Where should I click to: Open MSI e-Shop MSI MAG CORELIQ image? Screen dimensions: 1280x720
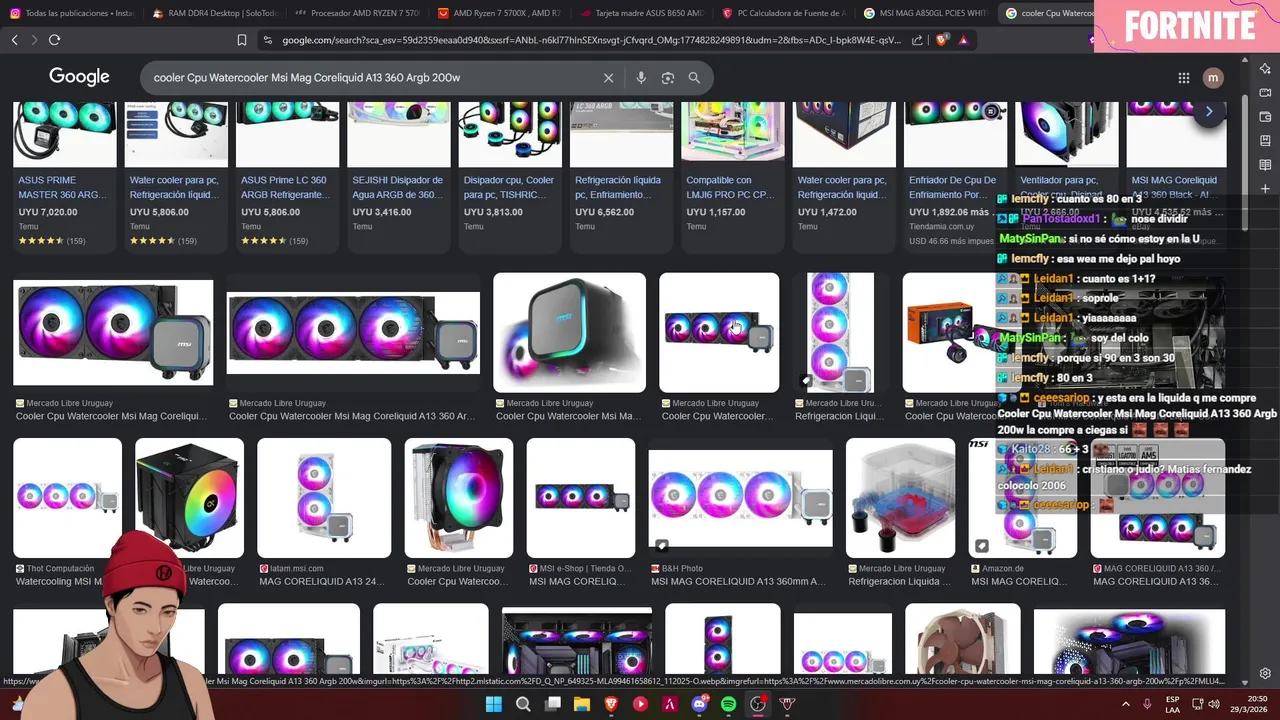pos(581,498)
